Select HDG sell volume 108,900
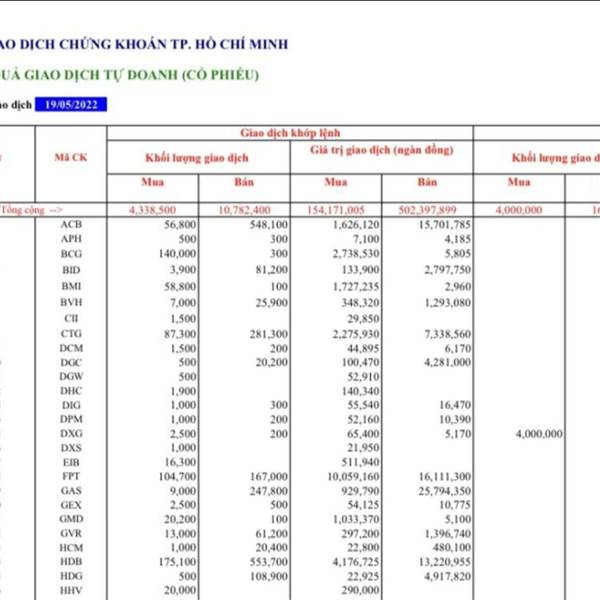Viewport: 600px width, 600px height. coord(269,576)
